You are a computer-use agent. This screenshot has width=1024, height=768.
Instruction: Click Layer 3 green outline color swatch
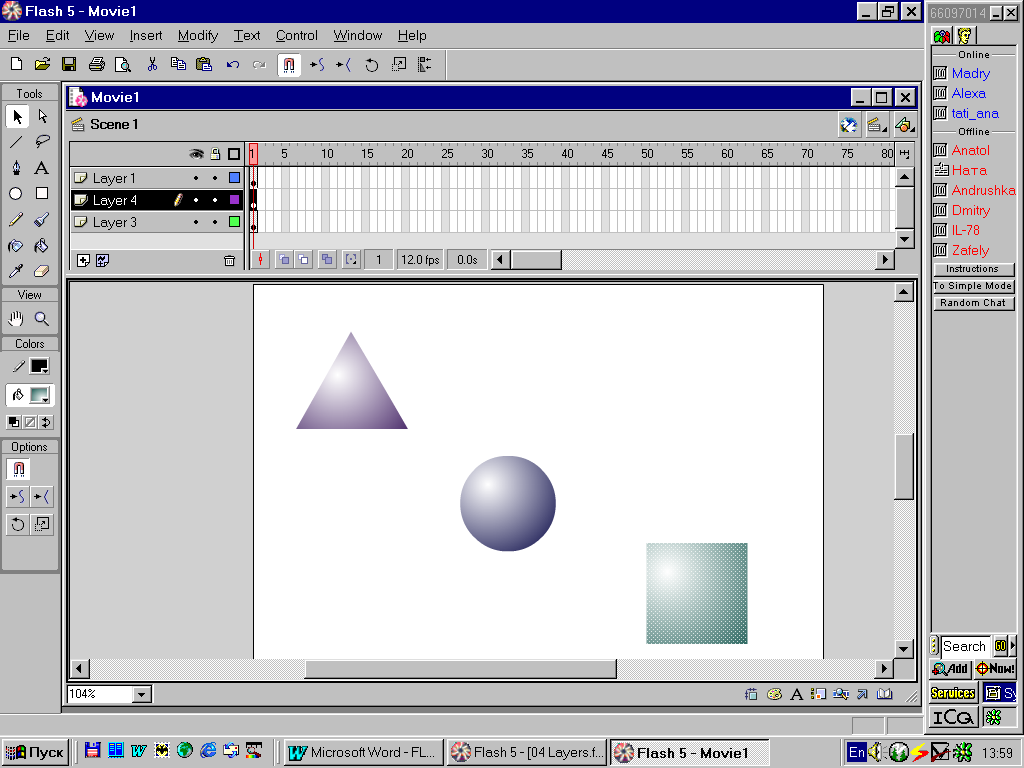(x=234, y=222)
